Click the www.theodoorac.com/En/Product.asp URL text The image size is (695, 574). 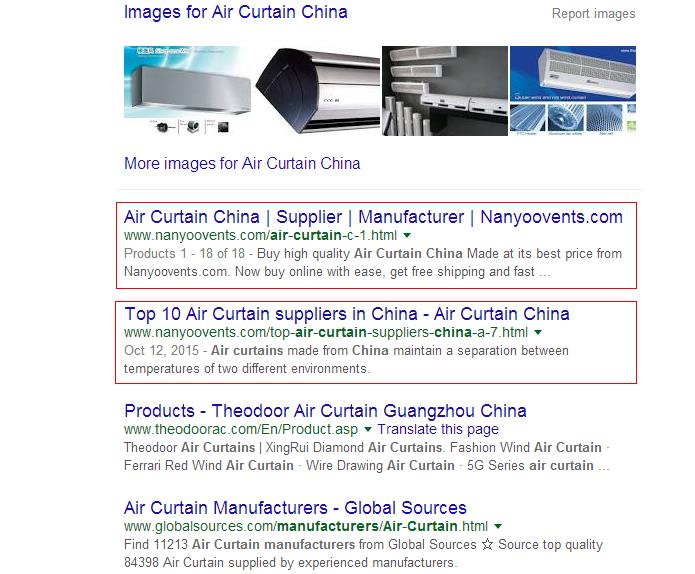pyautogui.click(x=241, y=430)
